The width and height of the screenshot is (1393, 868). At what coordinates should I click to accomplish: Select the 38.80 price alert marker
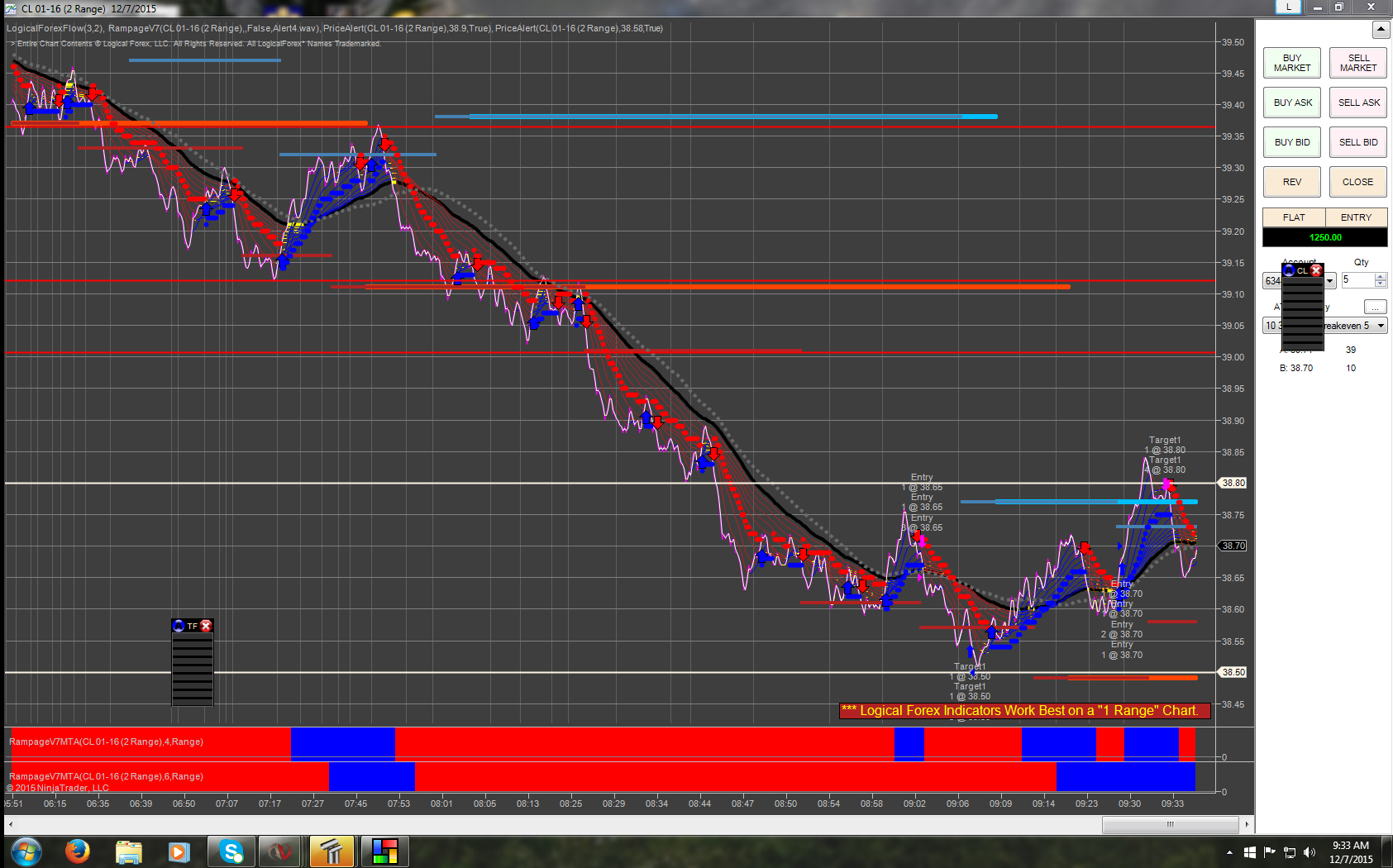pyautogui.click(x=1233, y=483)
